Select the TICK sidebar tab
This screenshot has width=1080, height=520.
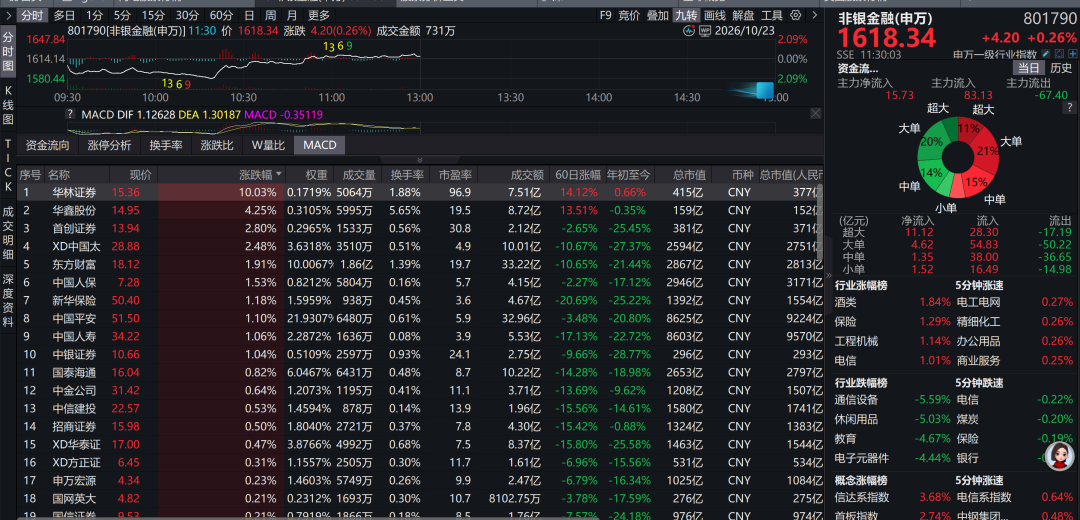8,166
